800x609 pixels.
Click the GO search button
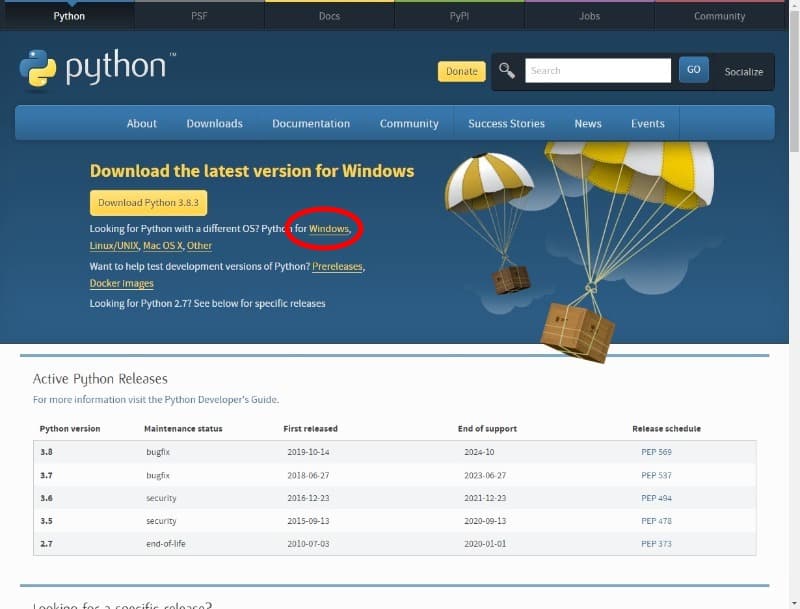[x=693, y=69]
